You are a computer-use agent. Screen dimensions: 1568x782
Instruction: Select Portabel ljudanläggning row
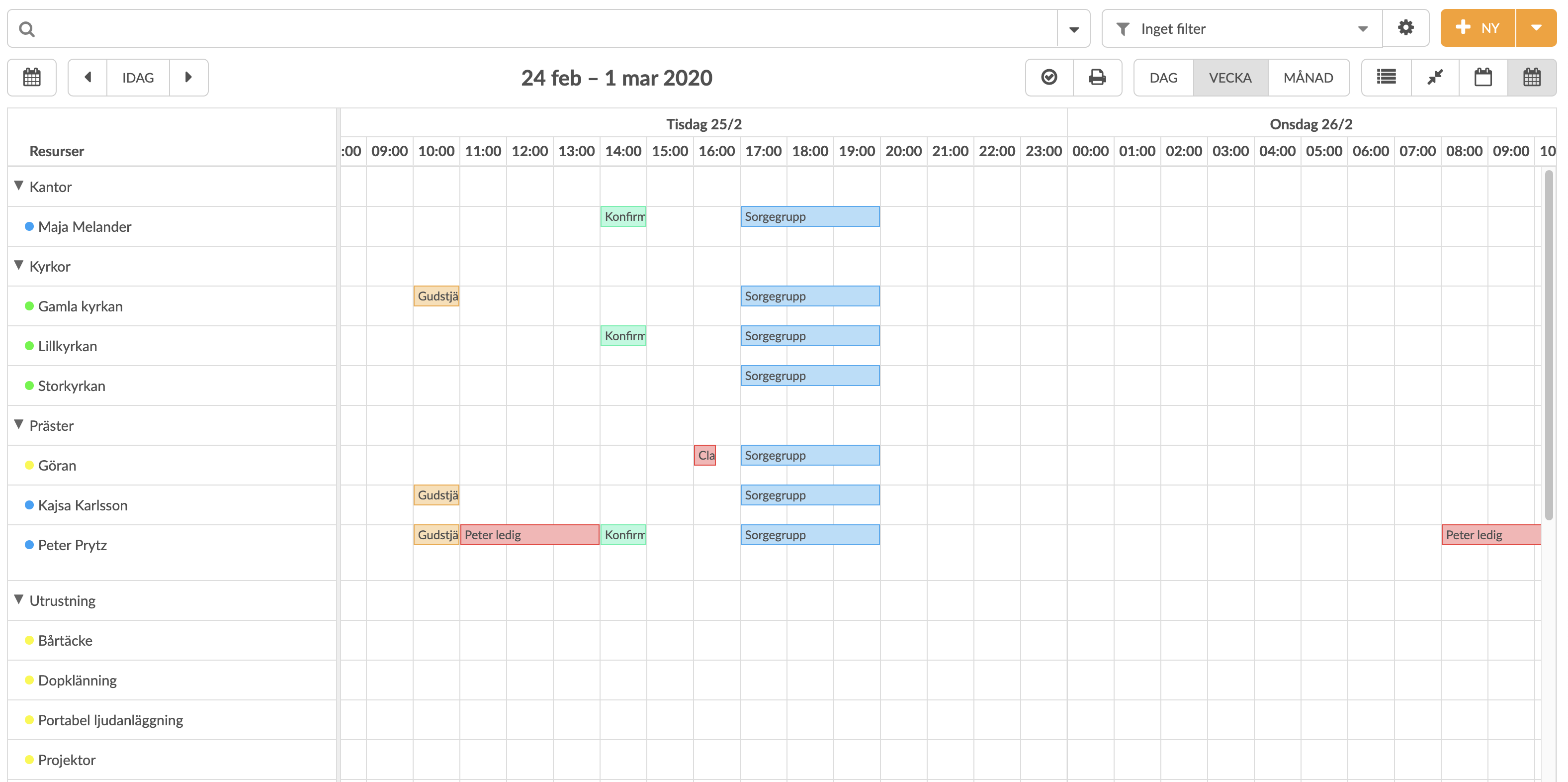pyautogui.click(x=172, y=720)
